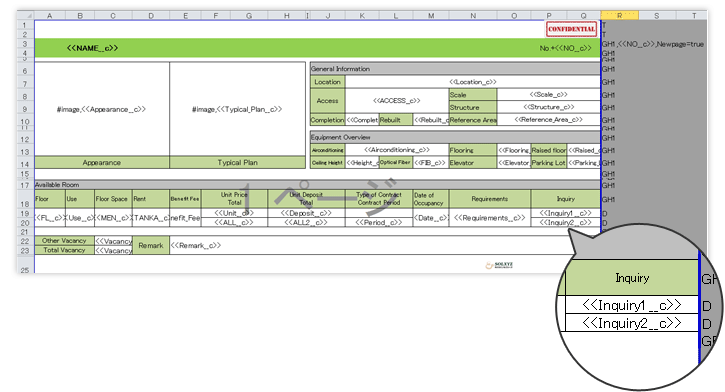The width and height of the screenshot is (725, 392).
Task: Click the CONFIDENTIAL stamp image
Action: coord(571,29)
